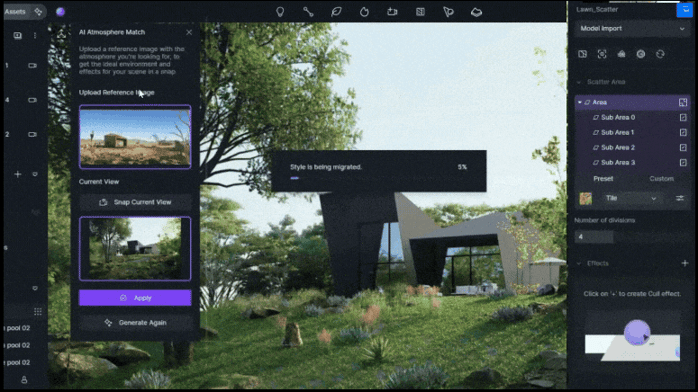Image resolution: width=698 pixels, height=392 pixels.
Task: Click the Generate Again button
Action: pyautogui.click(x=135, y=323)
